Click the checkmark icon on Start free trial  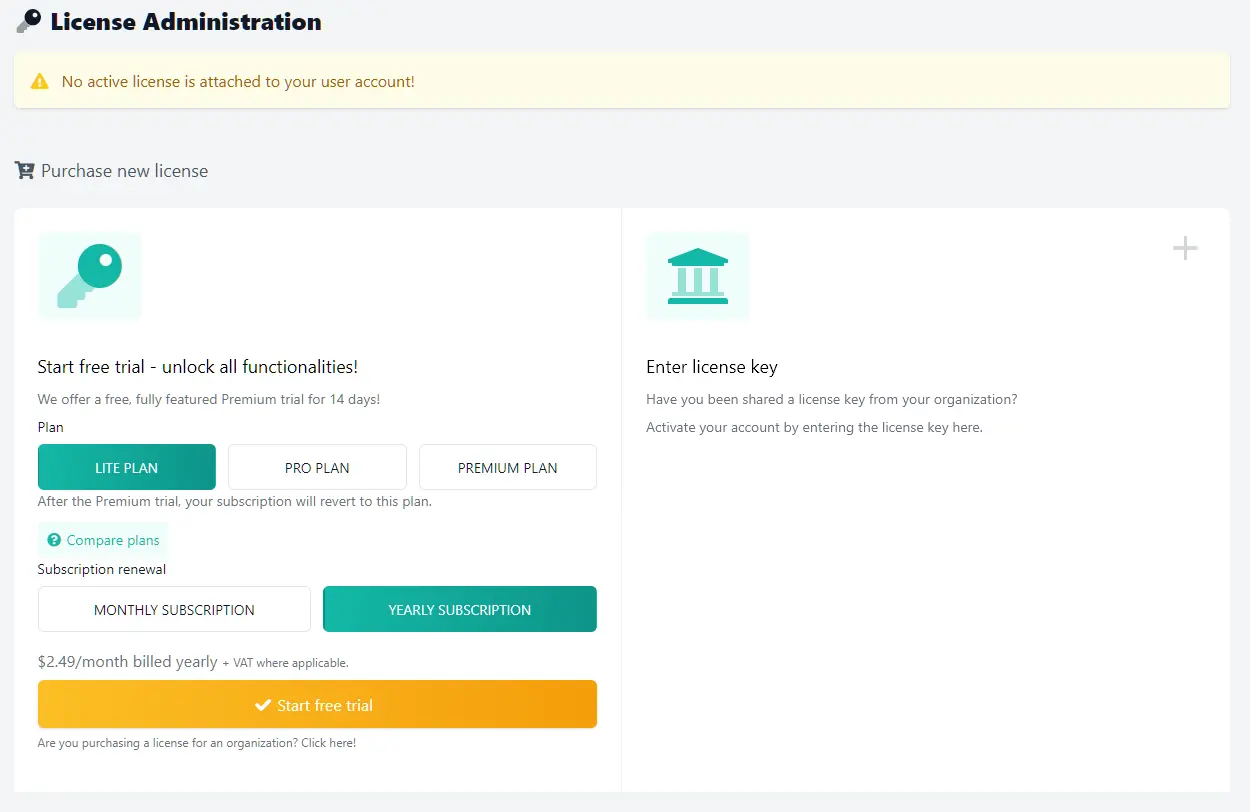click(x=263, y=705)
